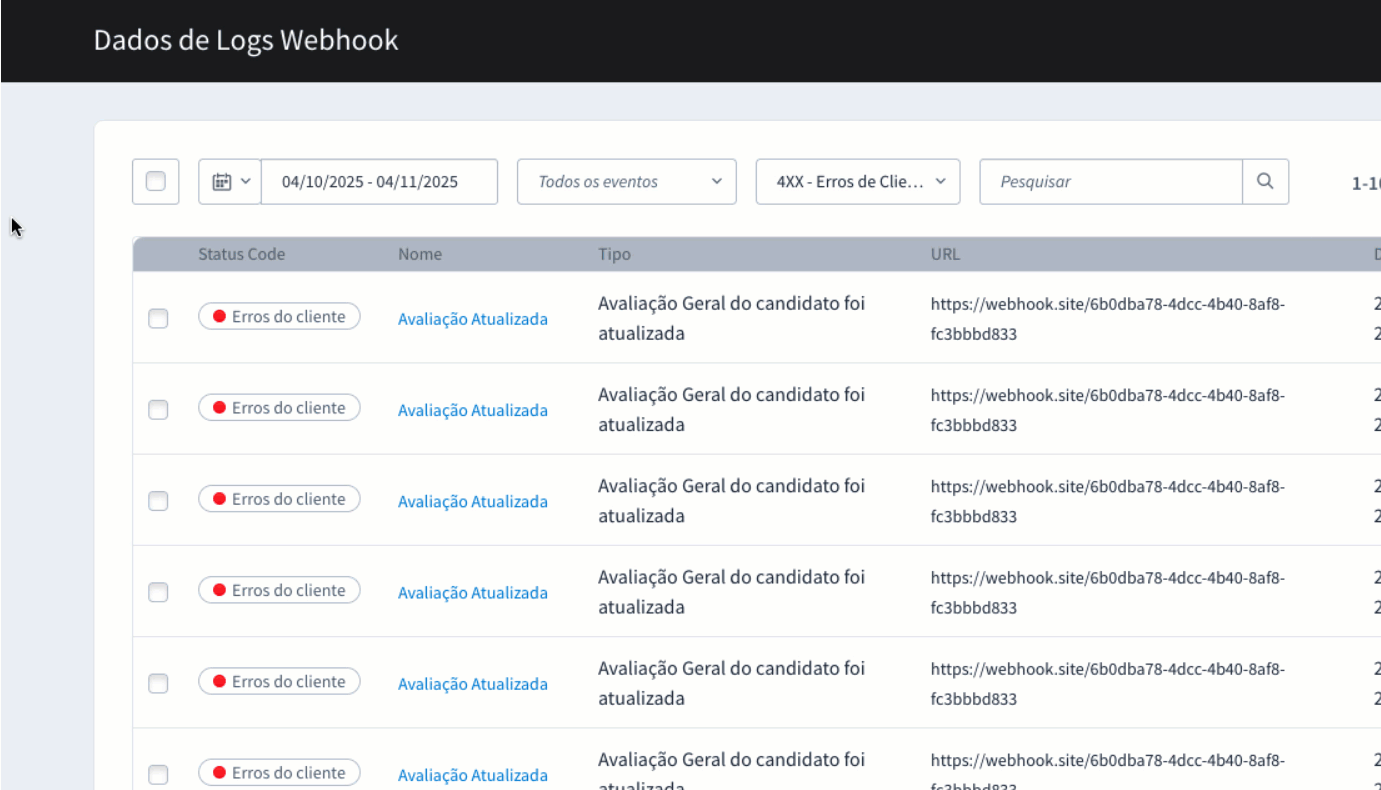This screenshot has width=1381, height=790.
Task: Focus the Pesquisar search field
Action: (1110, 182)
